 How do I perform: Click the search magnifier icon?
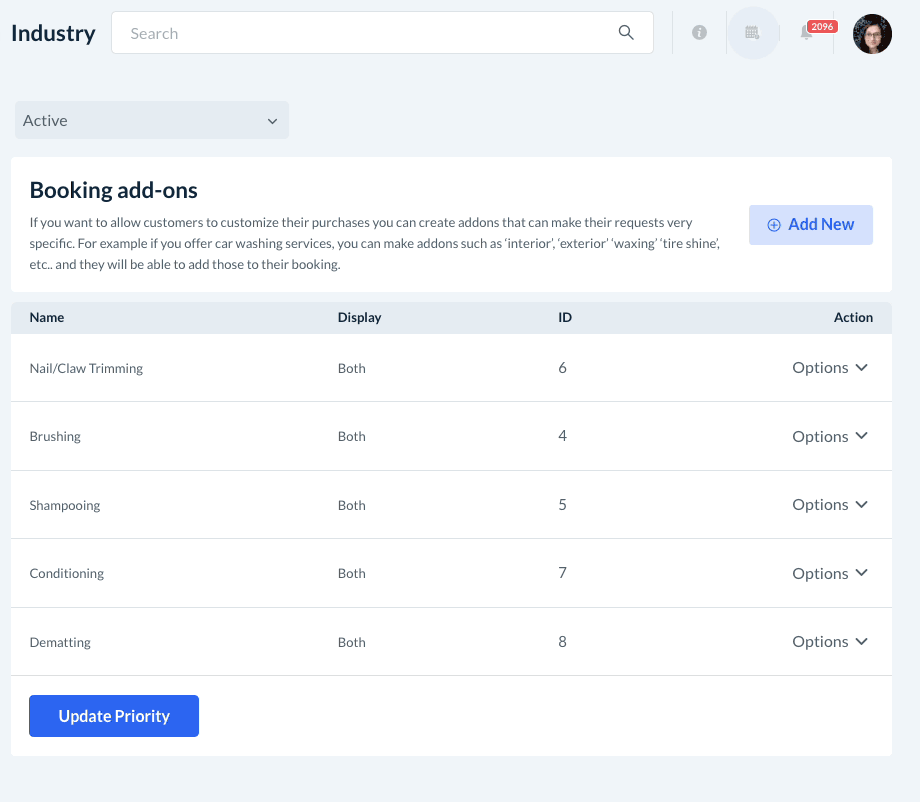point(626,33)
